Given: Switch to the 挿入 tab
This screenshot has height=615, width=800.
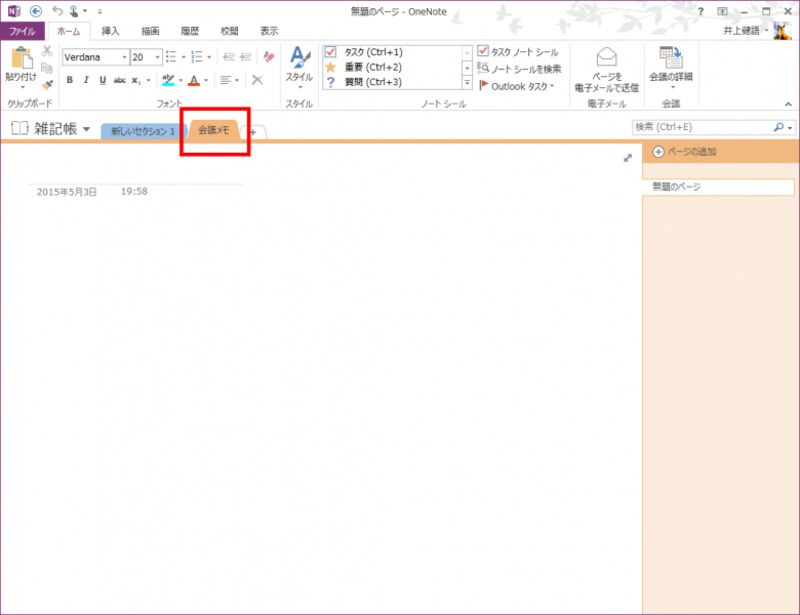Looking at the screenshot, I should pos(110,31).
